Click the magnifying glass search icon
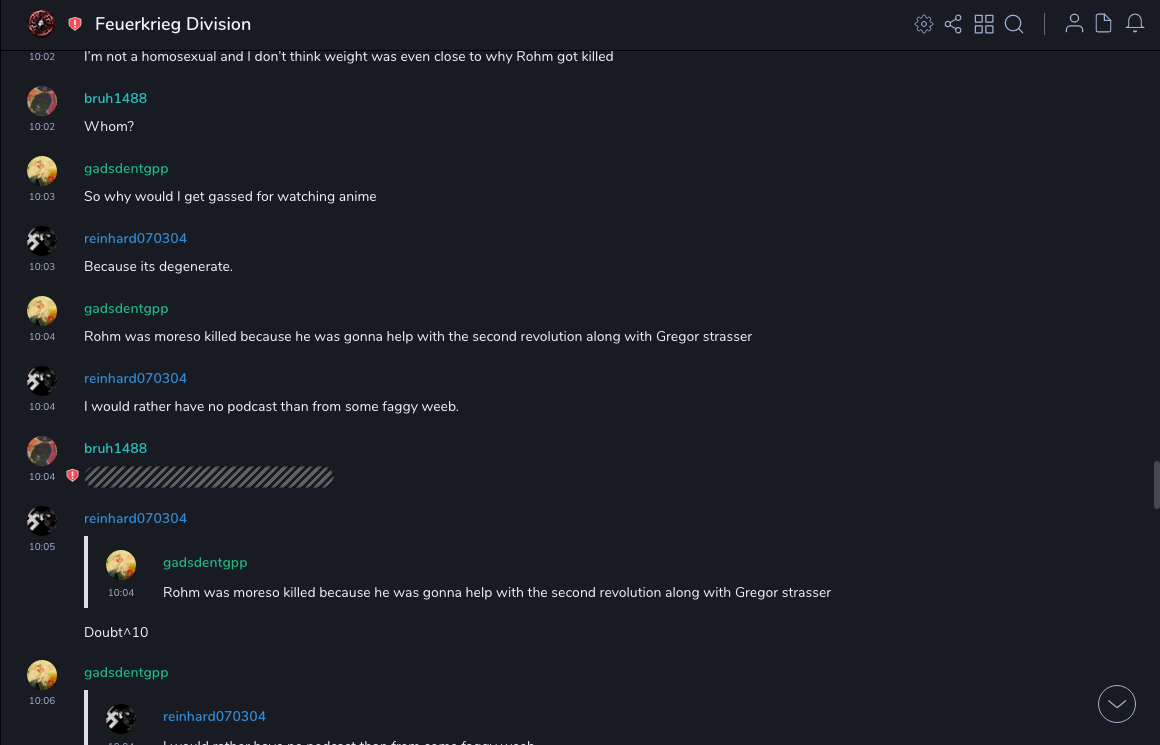The height and width of the screenshot is (745, 1160). pos(1014,24)
